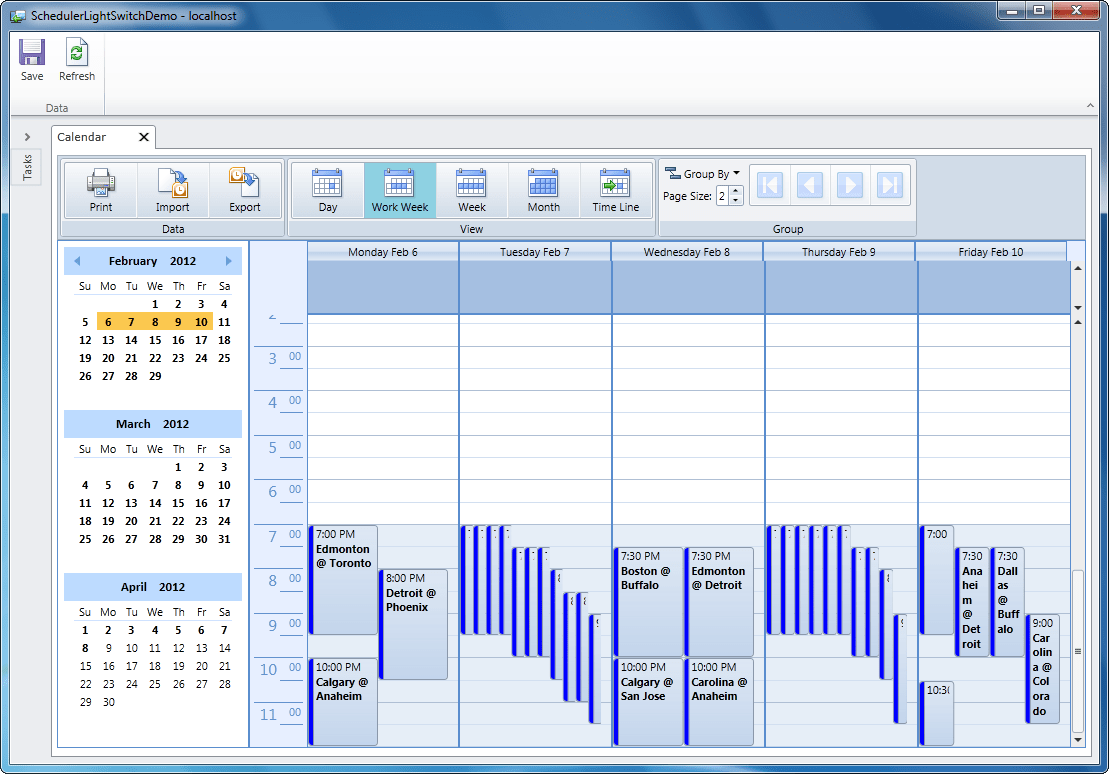Toggle the Week view button
1109x774 pixels.
(x=471, y=189)
